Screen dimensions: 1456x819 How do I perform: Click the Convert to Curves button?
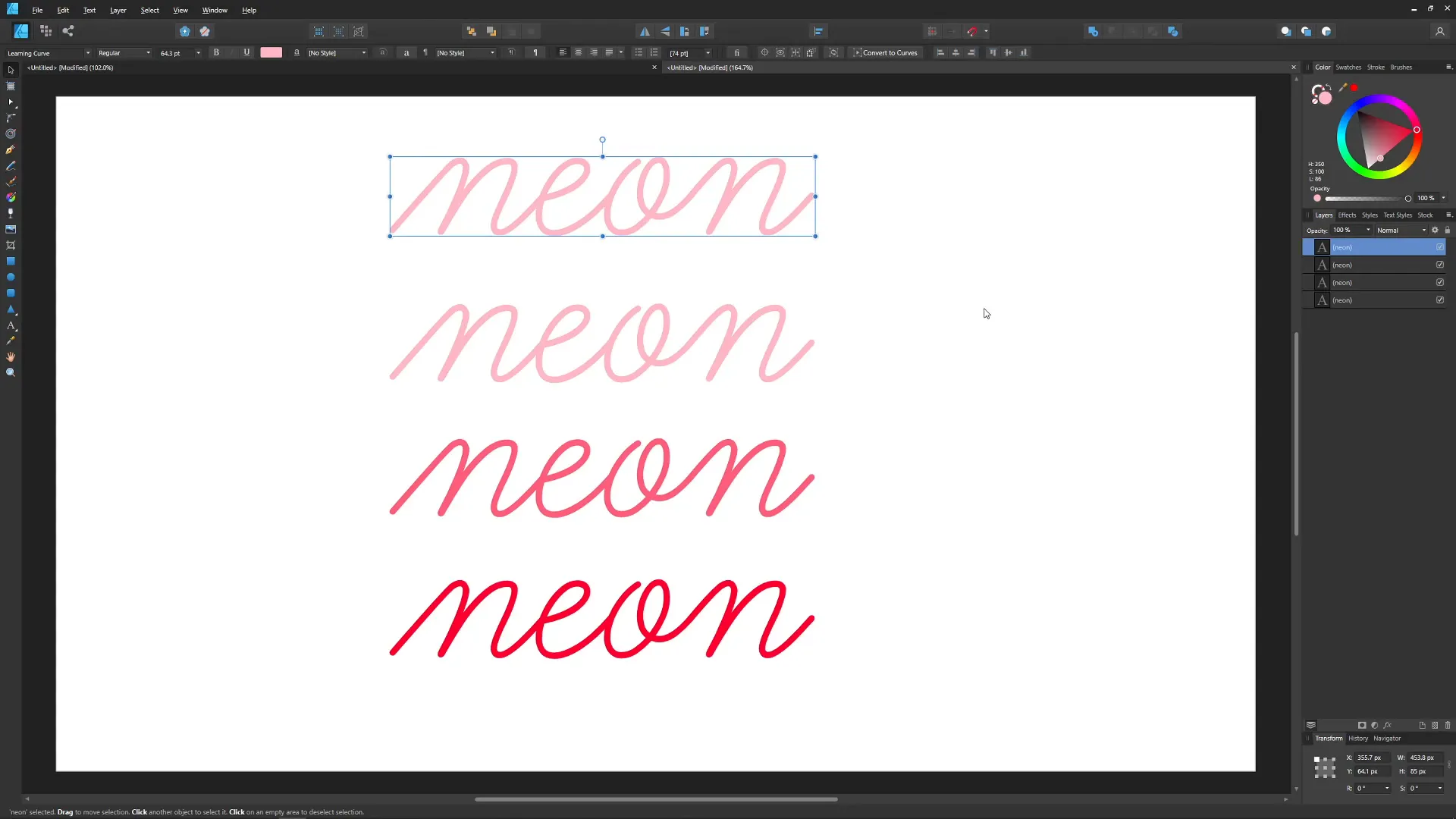click(885, 52)
